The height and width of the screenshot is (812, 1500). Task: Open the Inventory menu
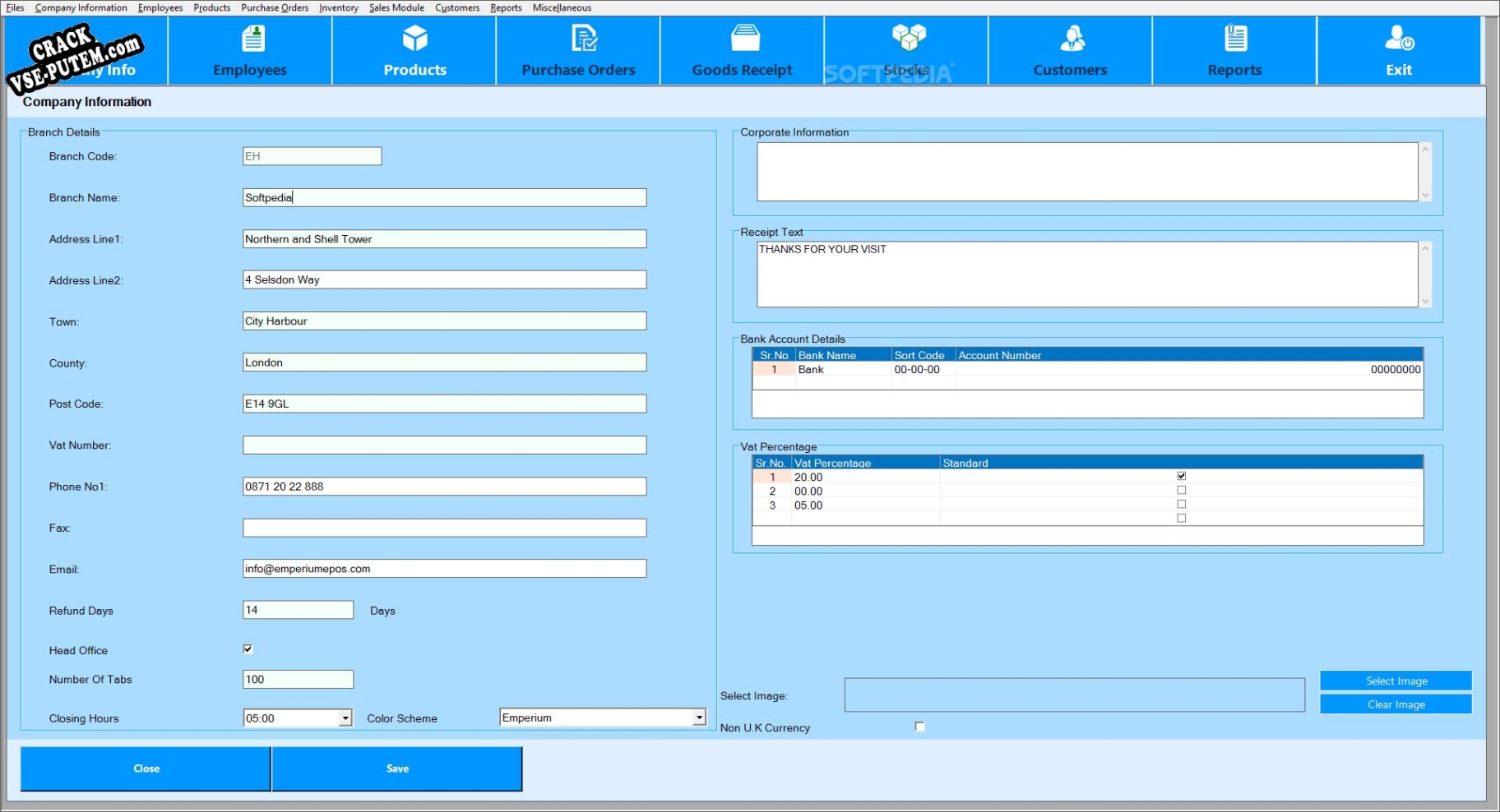[338, 7]
